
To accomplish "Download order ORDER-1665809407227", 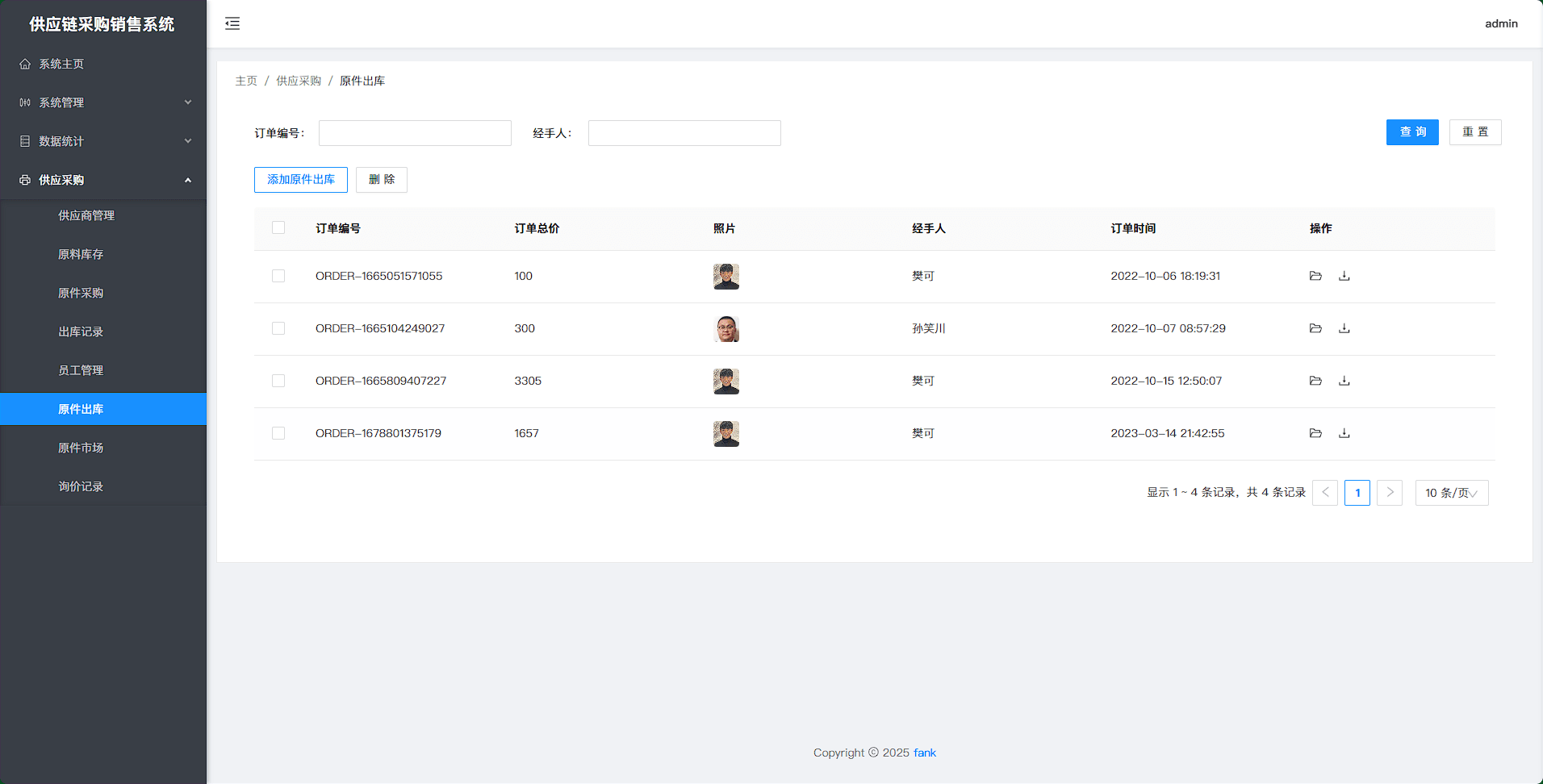I will (x=1344, y=381).
